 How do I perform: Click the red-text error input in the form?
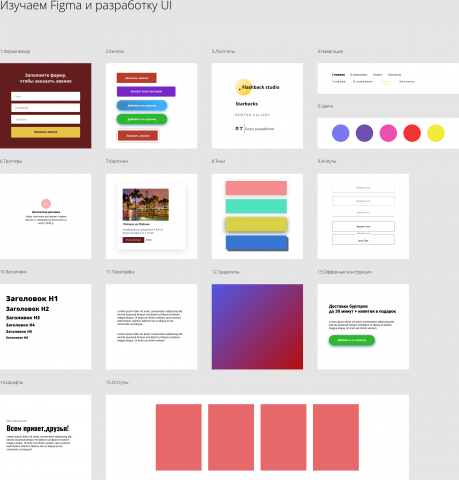[x=46, y=108]
